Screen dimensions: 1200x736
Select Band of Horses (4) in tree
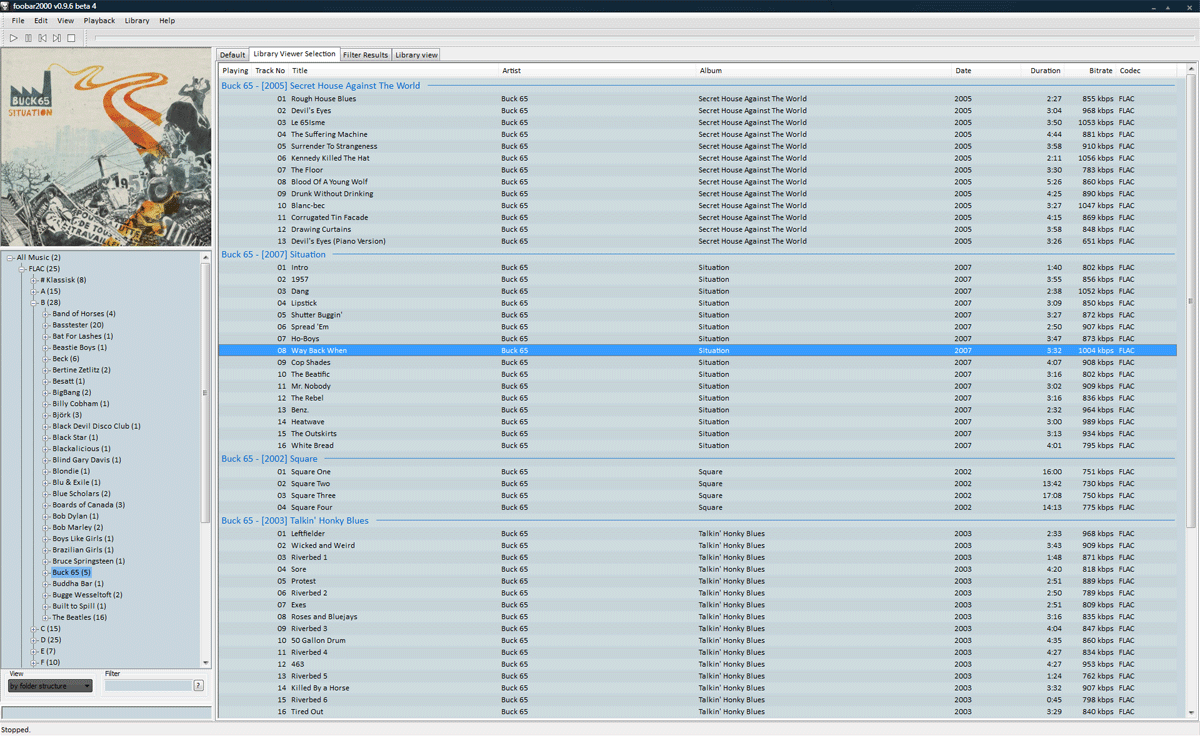pyautogui.click(x=84, y=314)
